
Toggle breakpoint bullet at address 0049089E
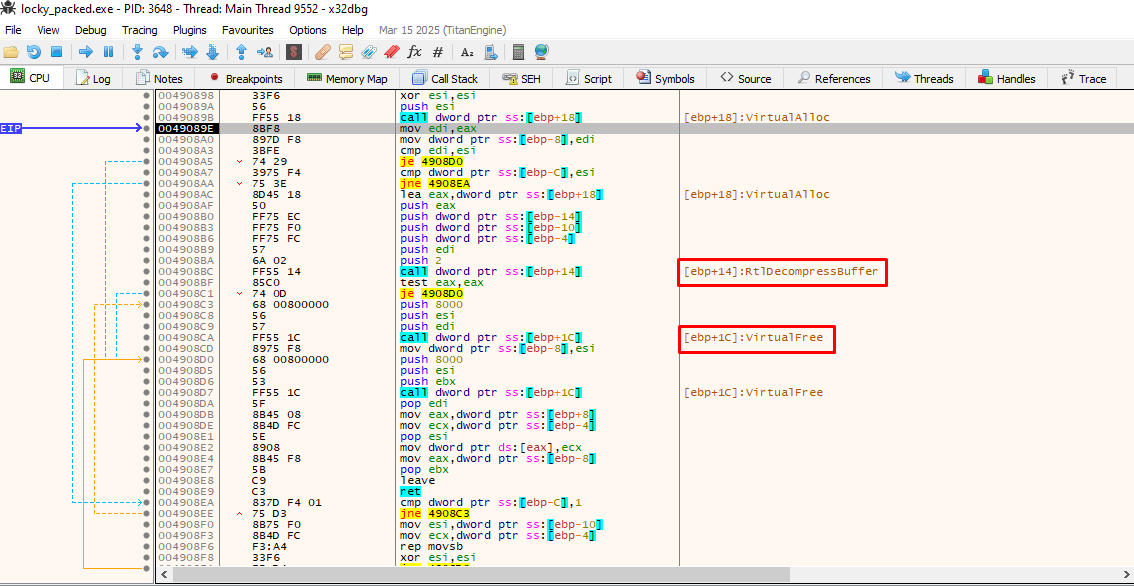(x=148, y=129)
